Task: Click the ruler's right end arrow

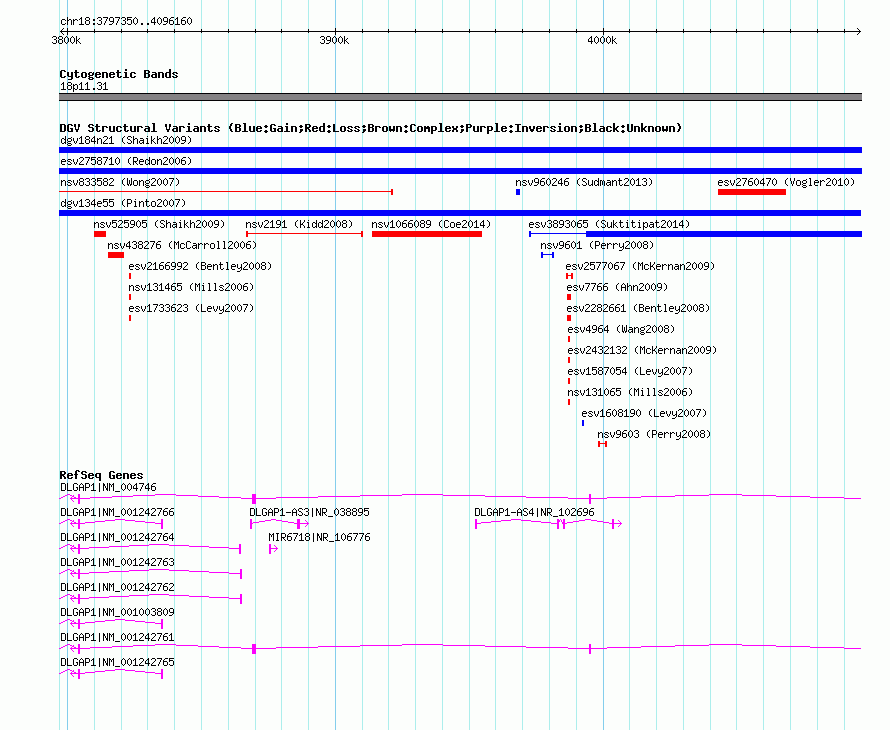Action: coord(858,31)
